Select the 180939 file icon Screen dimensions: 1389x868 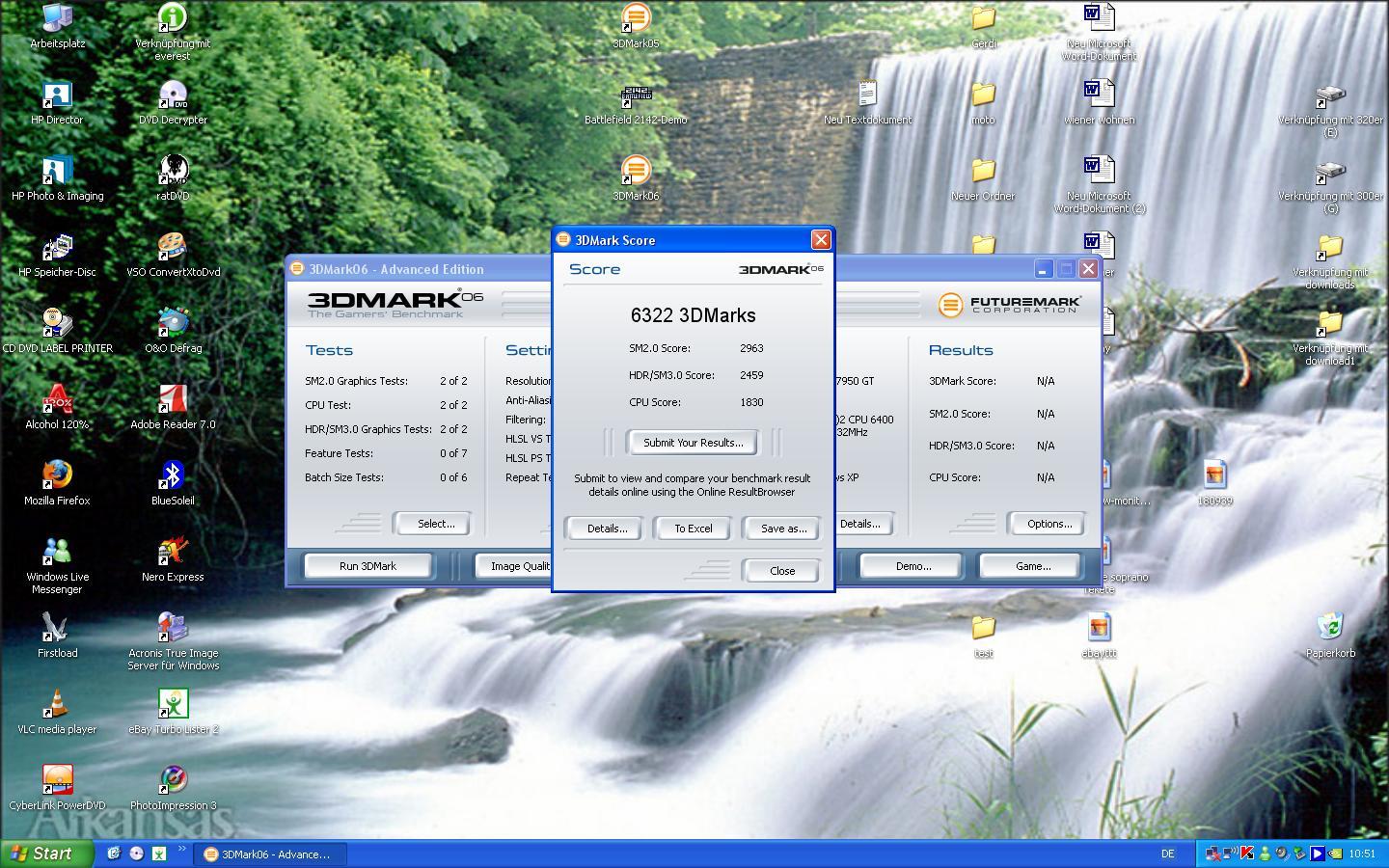[x=1214, y=483]
